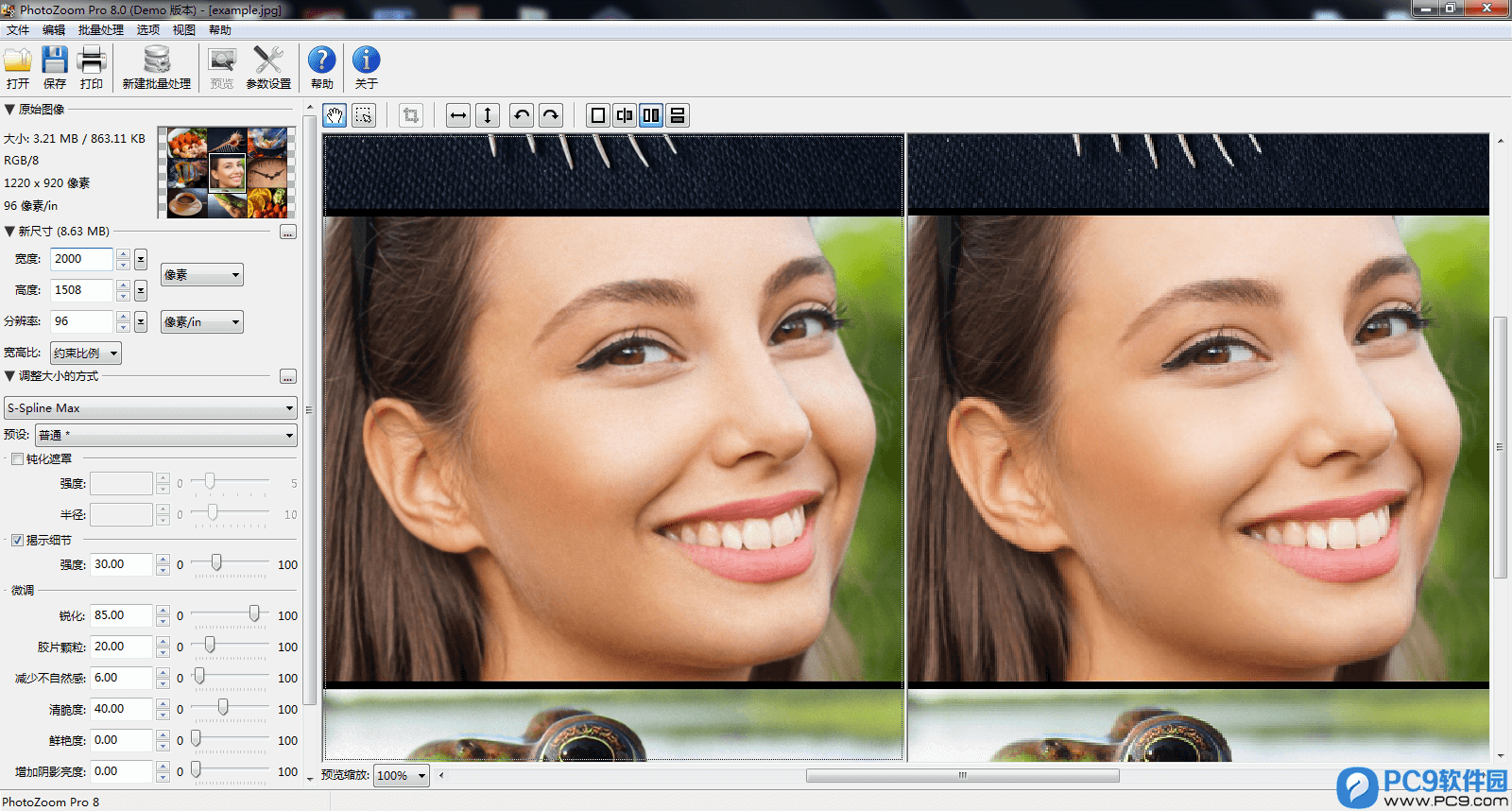Open the 批量处理 menu
Viewport: 1512px width, 811px height.
[101, 30]
